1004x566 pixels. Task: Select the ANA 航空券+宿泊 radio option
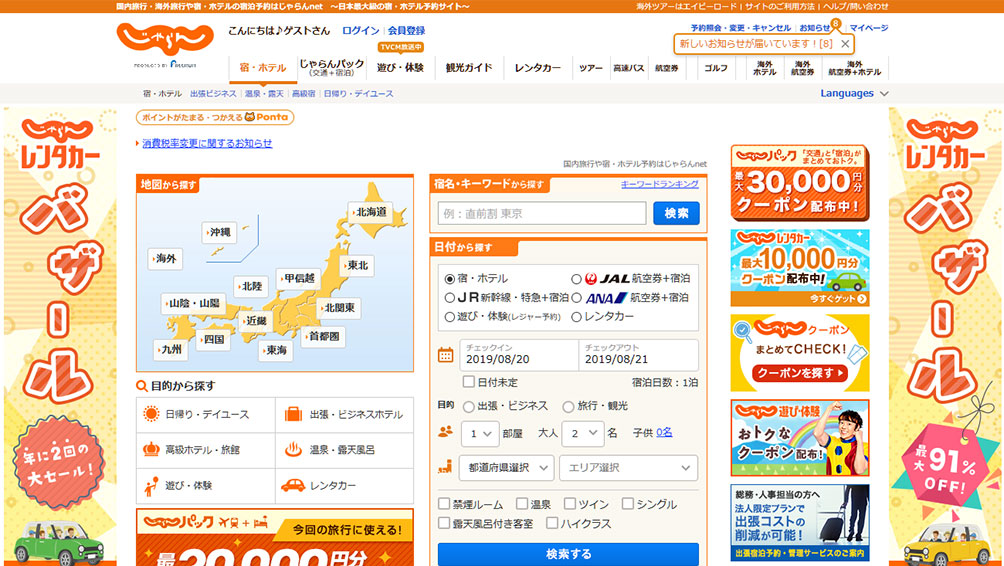click(576, 298)
